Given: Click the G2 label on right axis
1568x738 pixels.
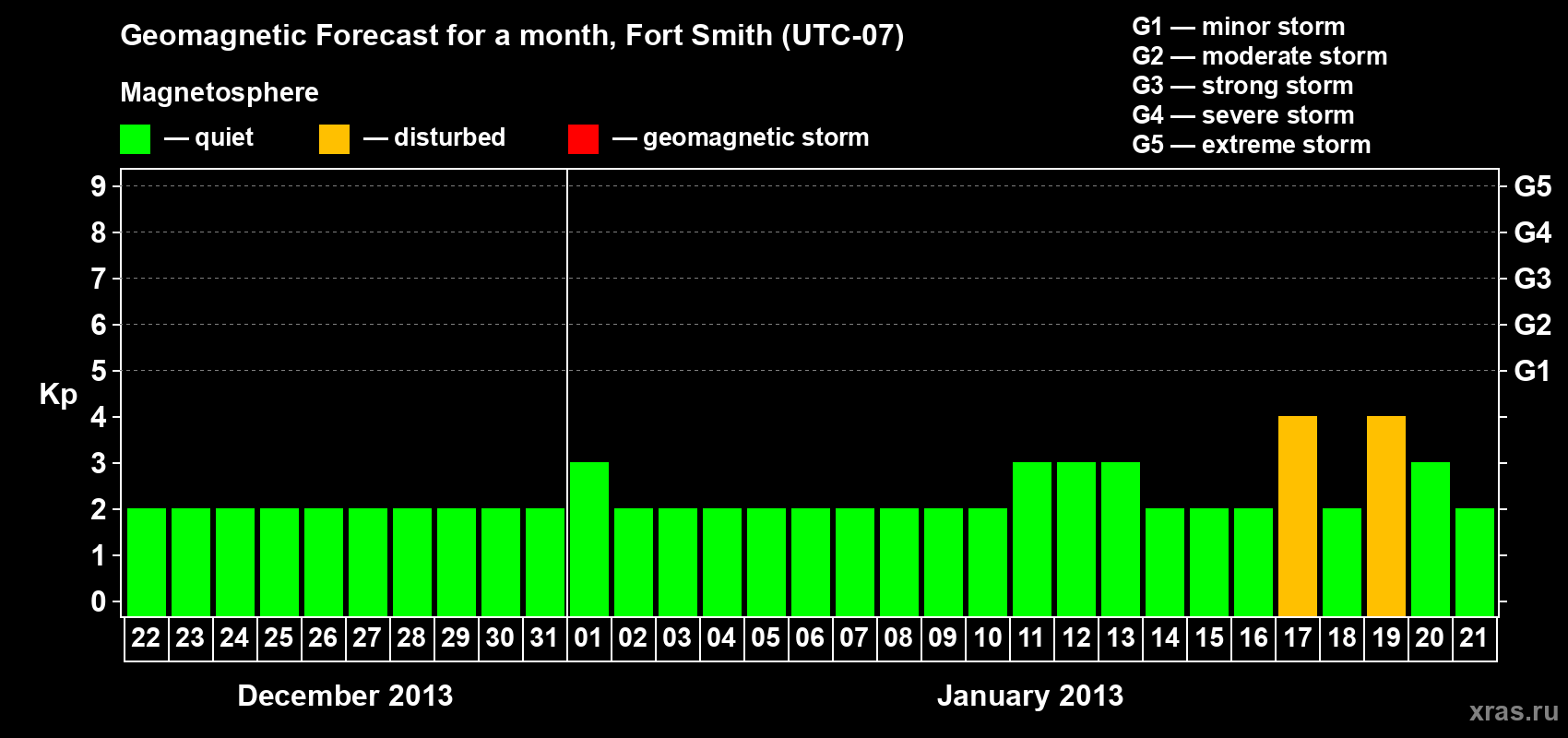Looking at the screenshot, I should pyautogui.click(x=1533, y=325).
